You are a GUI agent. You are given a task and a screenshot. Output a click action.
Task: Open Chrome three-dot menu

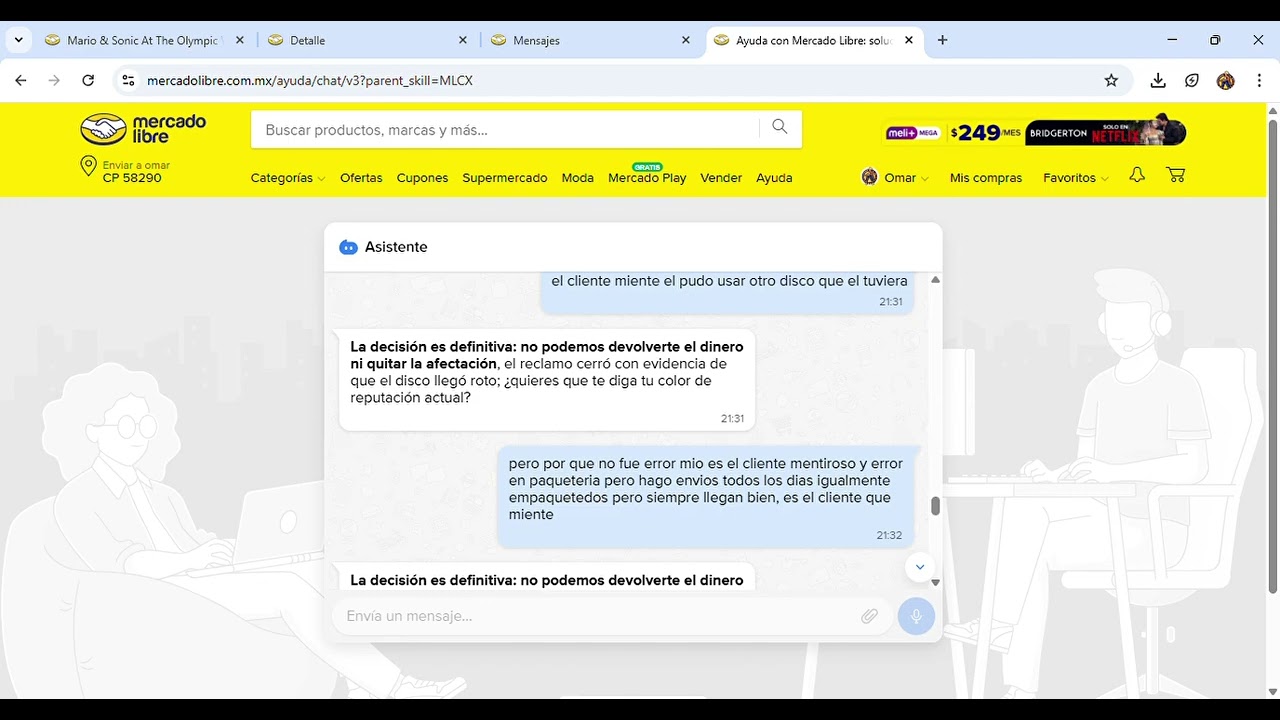tap(1259, 80)
